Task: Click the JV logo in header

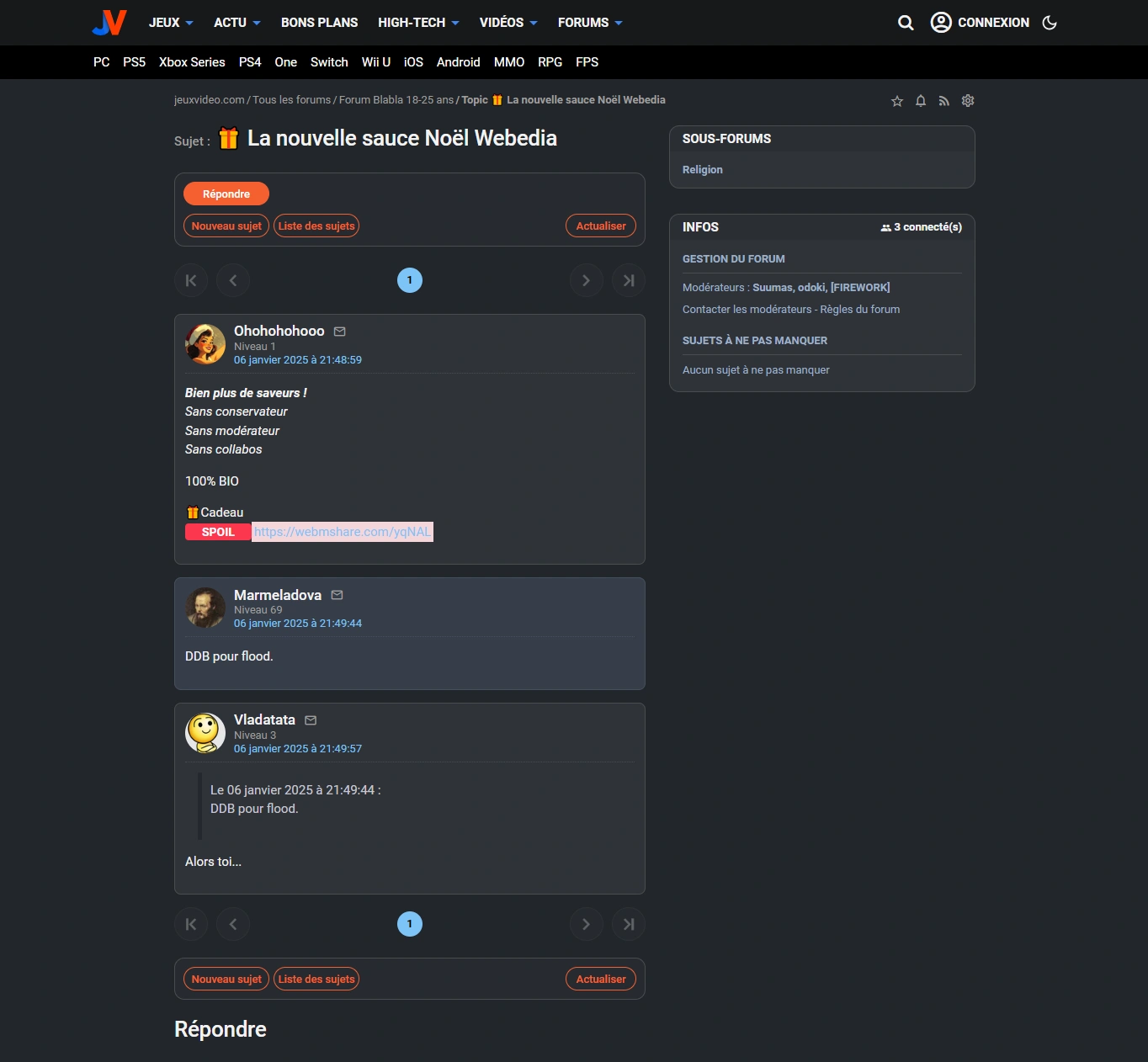Action: coord(109,23)
